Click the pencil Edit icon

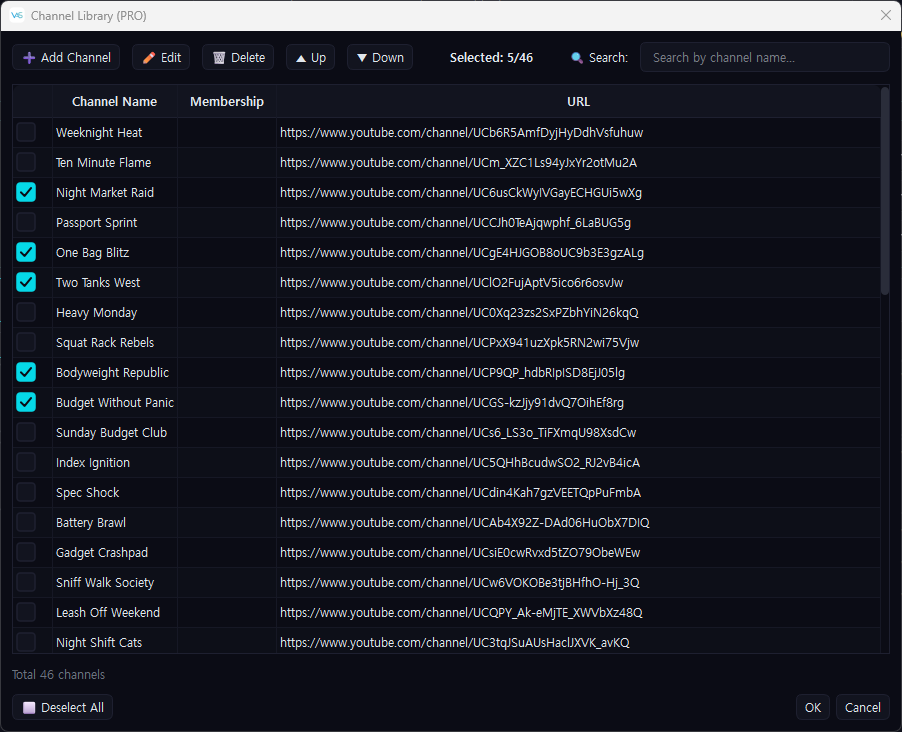coord(149,58)
